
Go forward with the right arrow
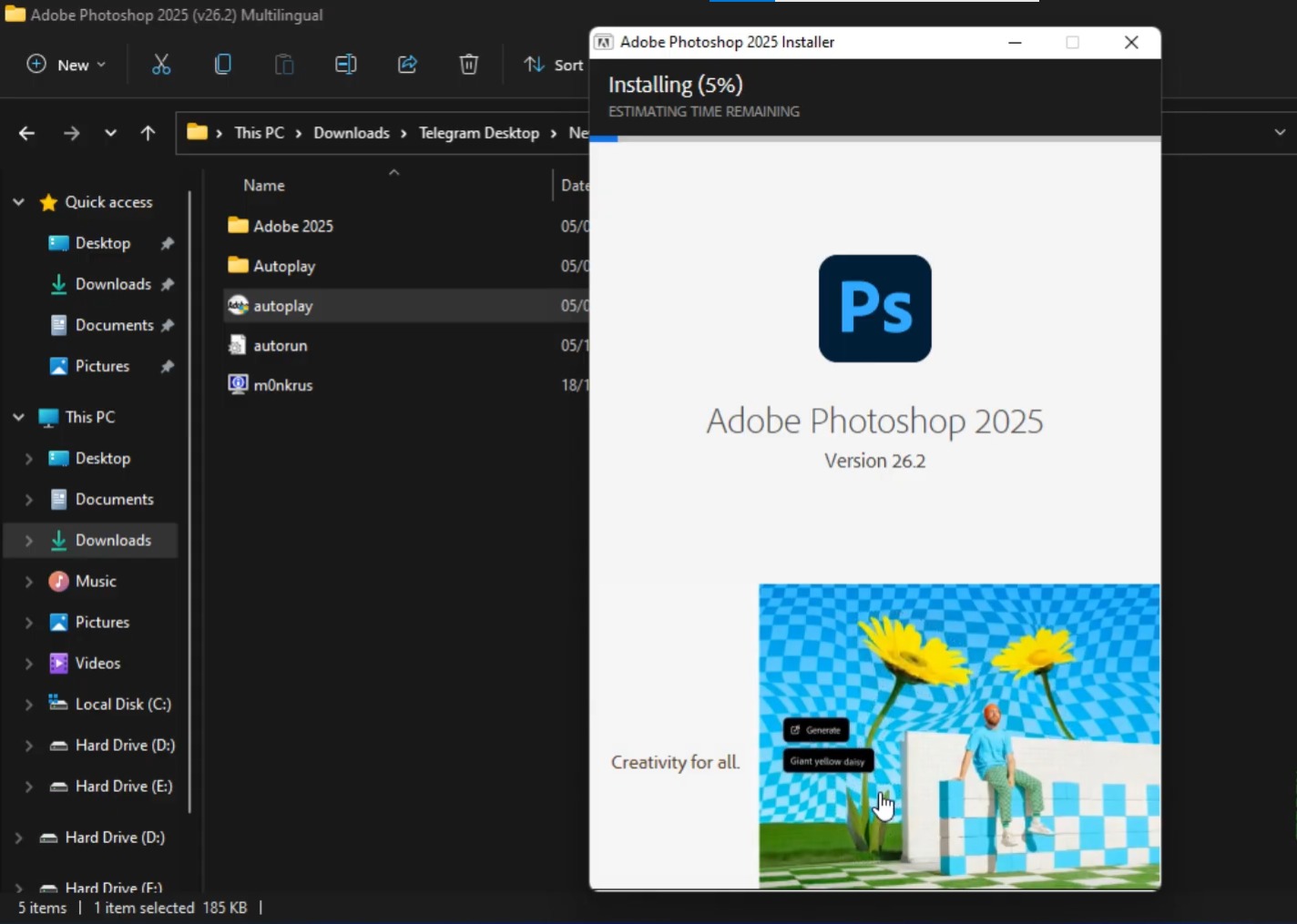(x=71, y=133)
